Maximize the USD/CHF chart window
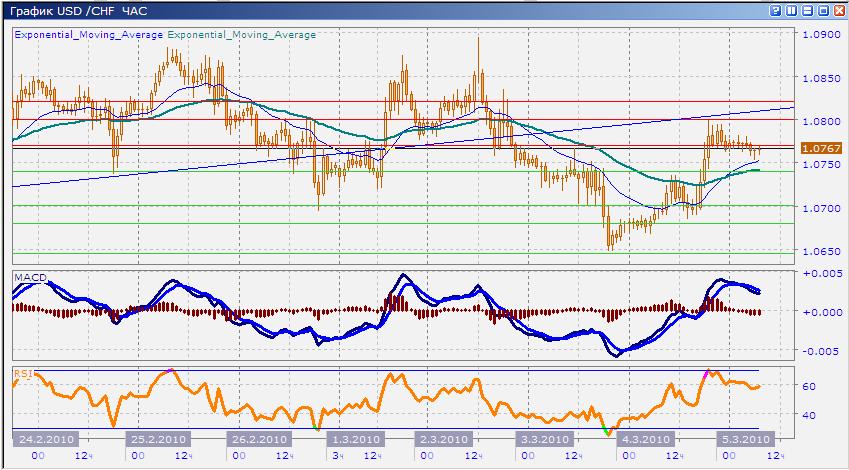 [823, 10]
